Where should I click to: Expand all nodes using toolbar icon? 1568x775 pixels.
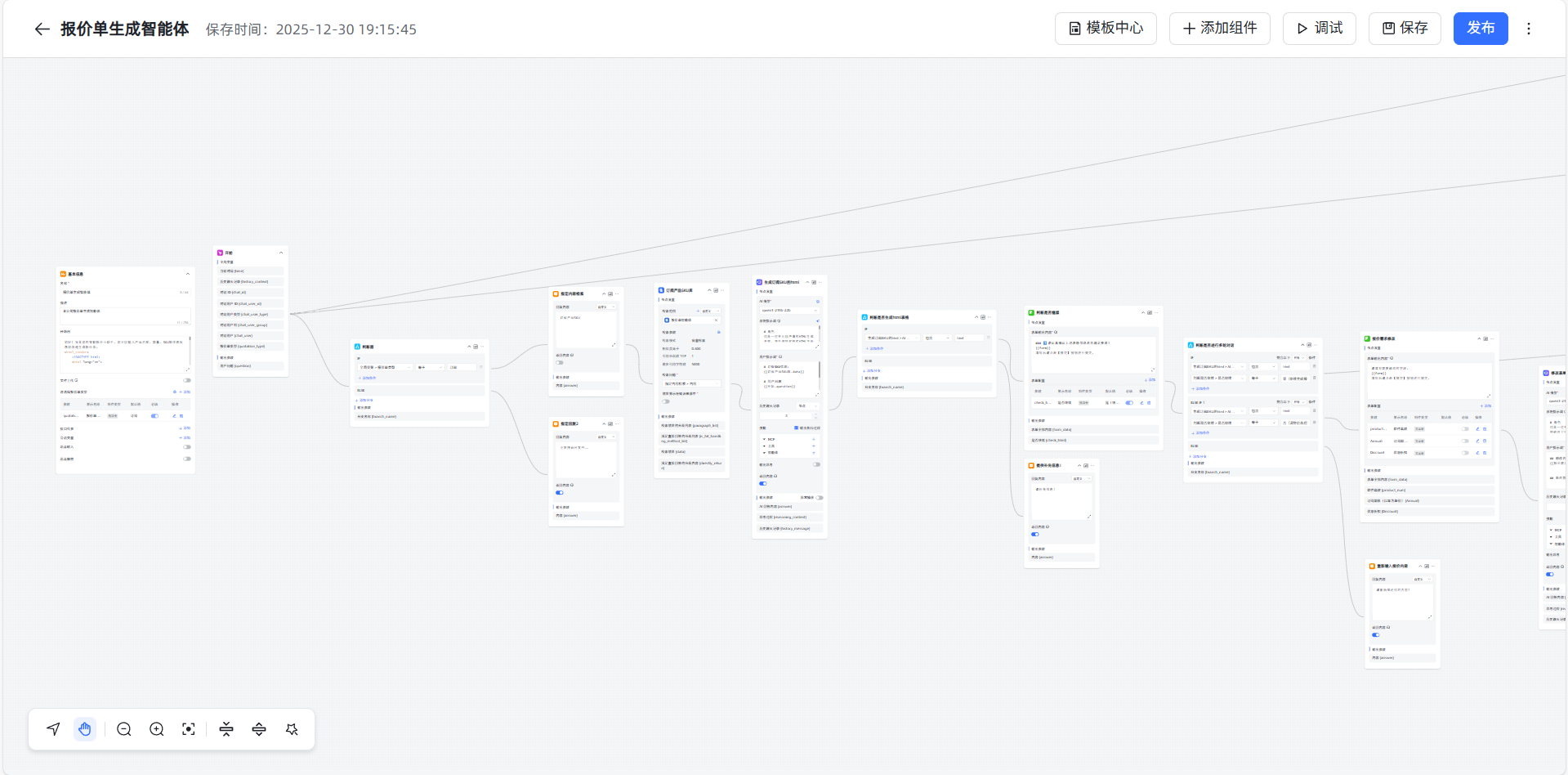tap(259, 729)
